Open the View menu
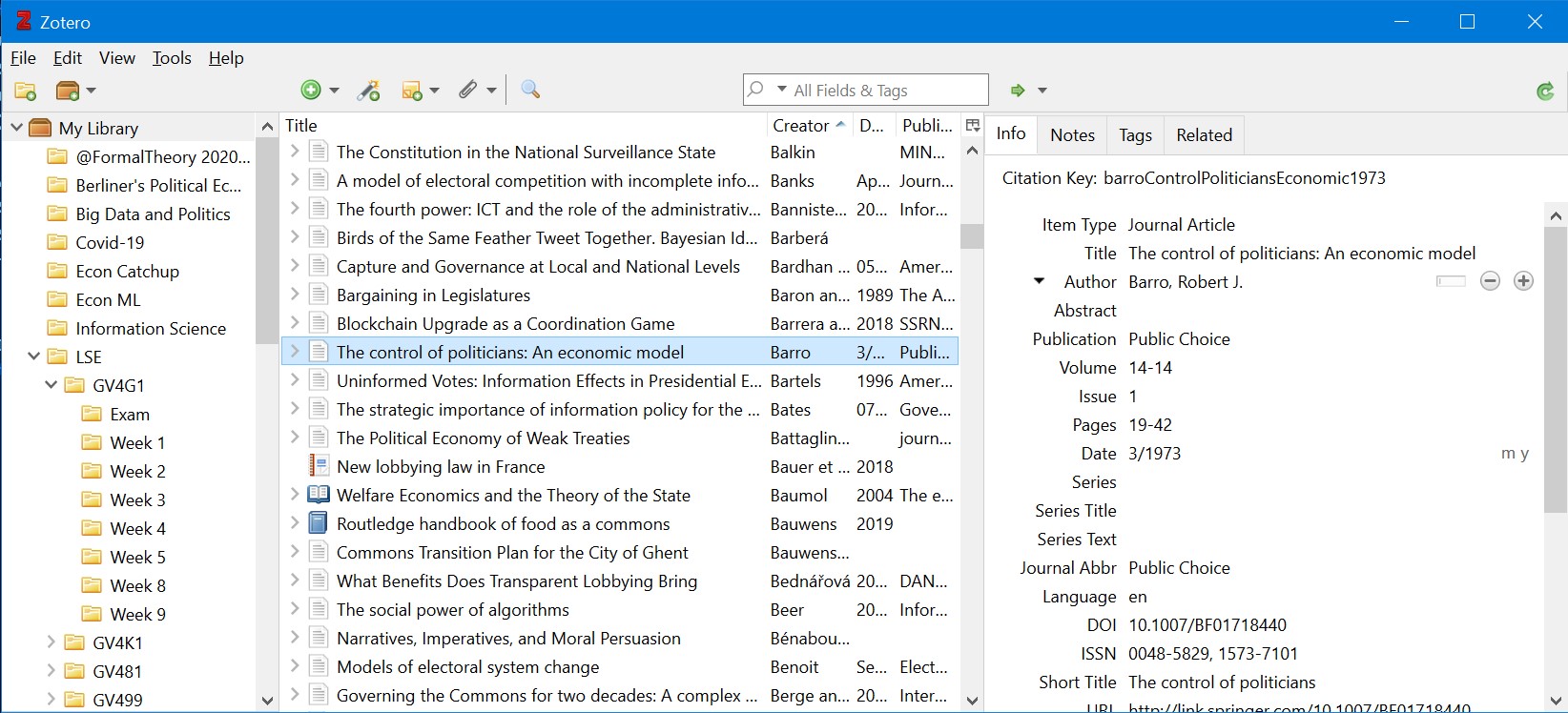This screenshot has height=713, width=1568. click(117, 58)
